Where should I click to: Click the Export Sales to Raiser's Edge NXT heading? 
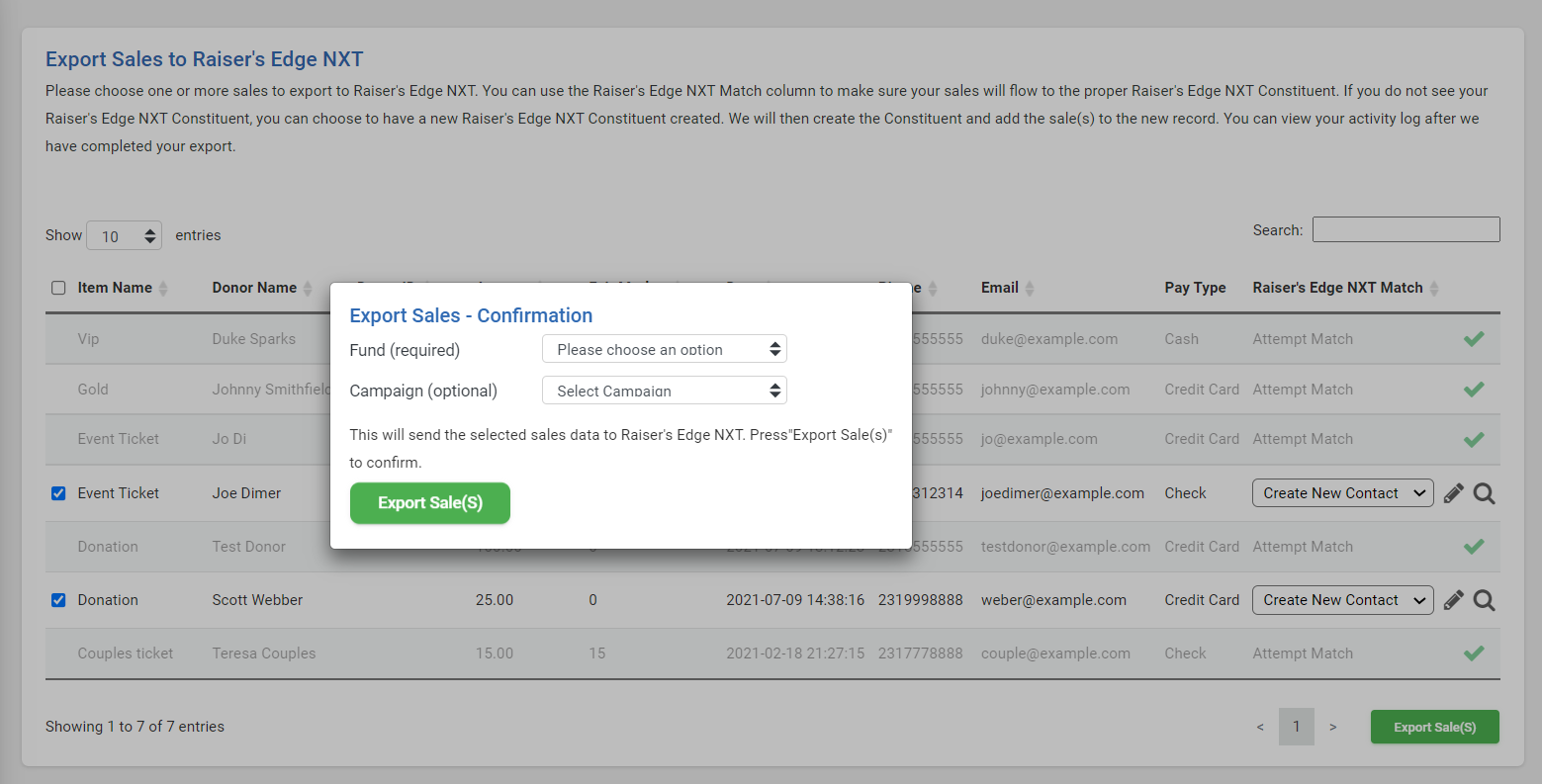[205, 59]
